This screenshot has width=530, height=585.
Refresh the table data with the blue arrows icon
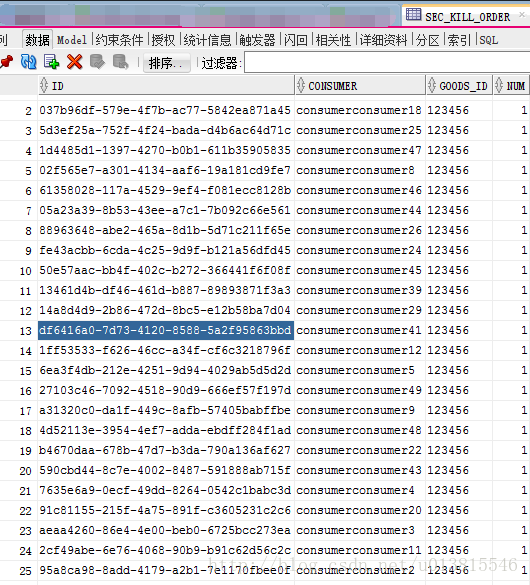28,62
